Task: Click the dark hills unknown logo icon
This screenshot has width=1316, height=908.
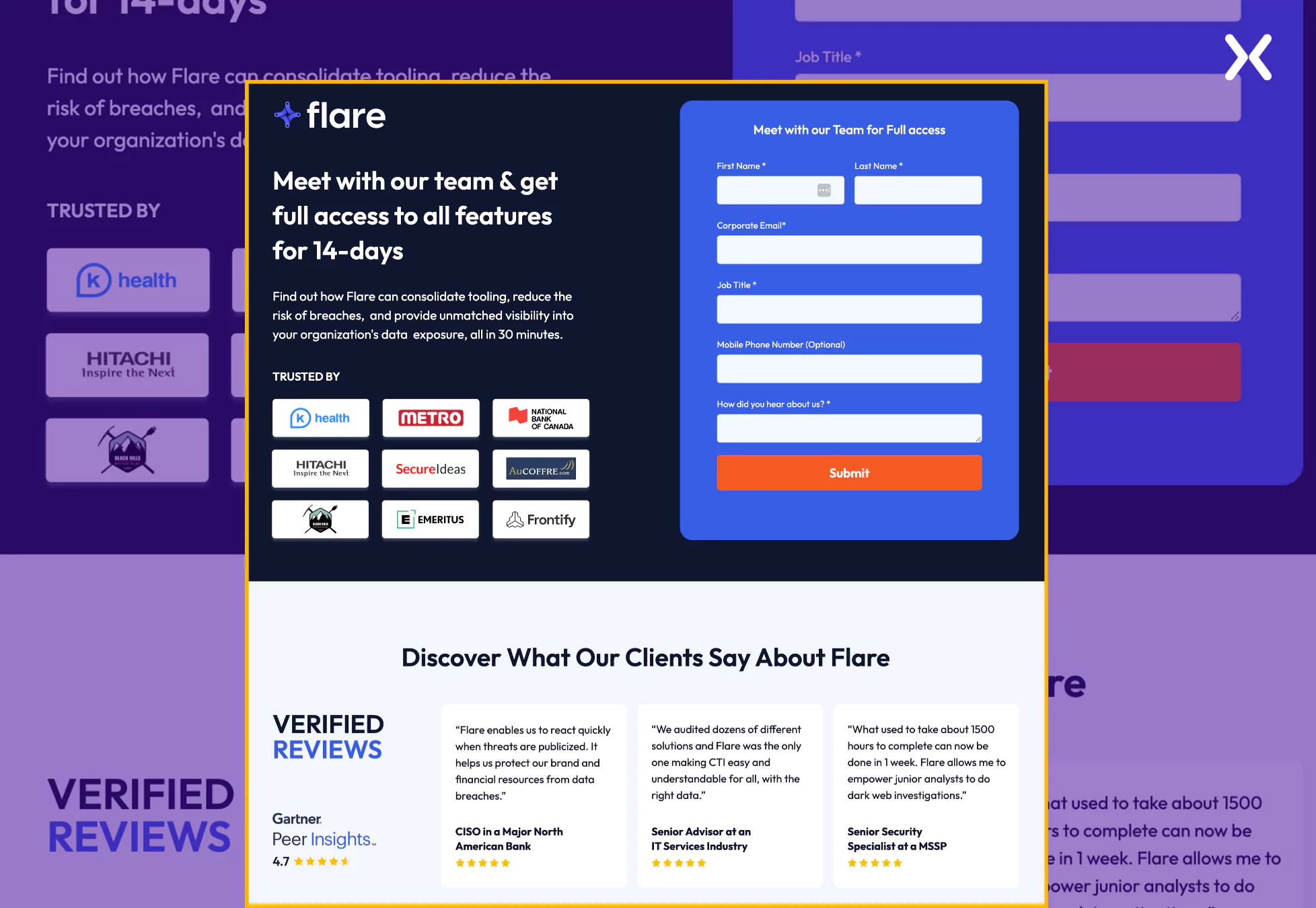Action: tap(321, 519)
